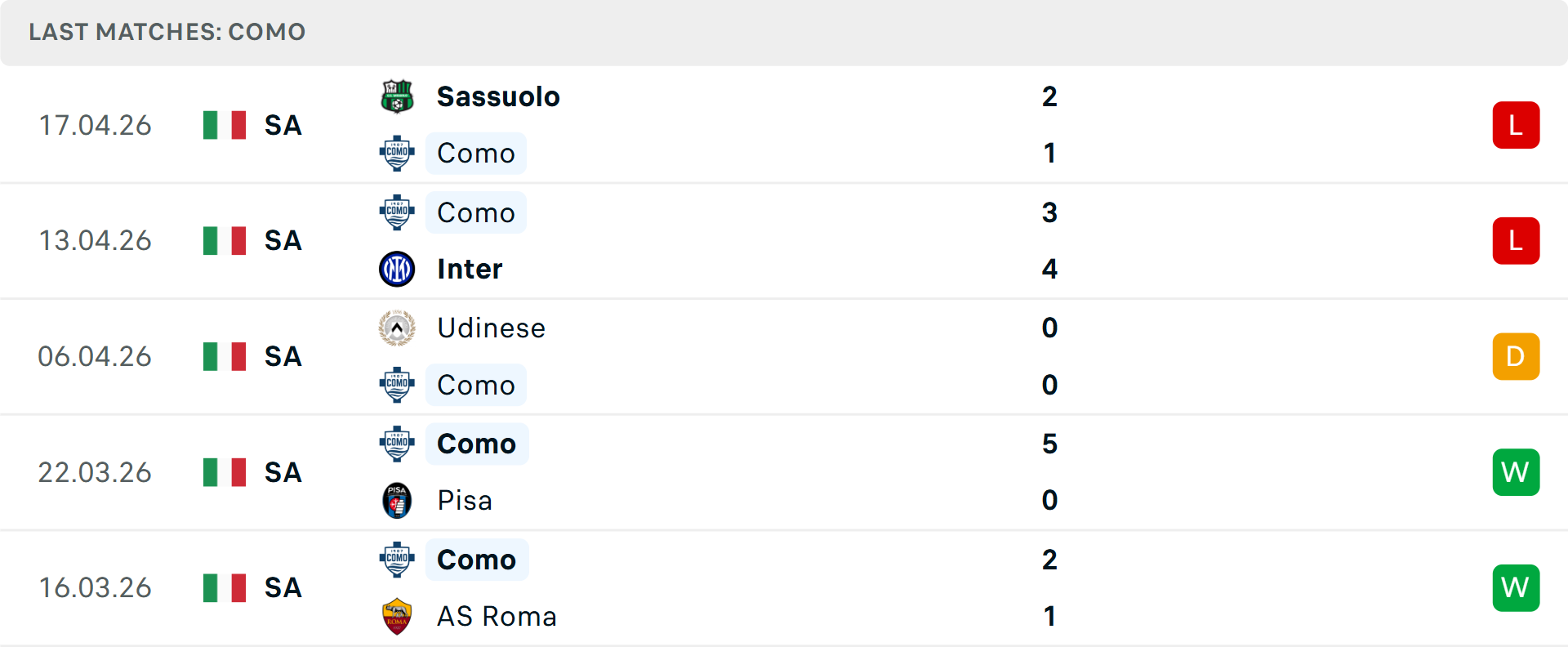Click the Inter club logo
This screenshot has width=1568, height=647.
pos(397,269)
